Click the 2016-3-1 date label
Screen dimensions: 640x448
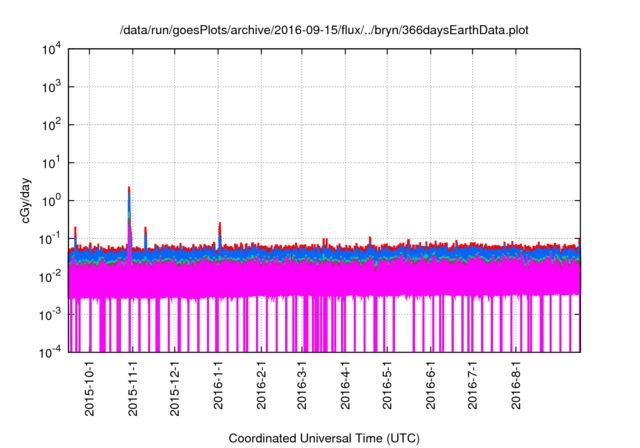coord(302,385)
